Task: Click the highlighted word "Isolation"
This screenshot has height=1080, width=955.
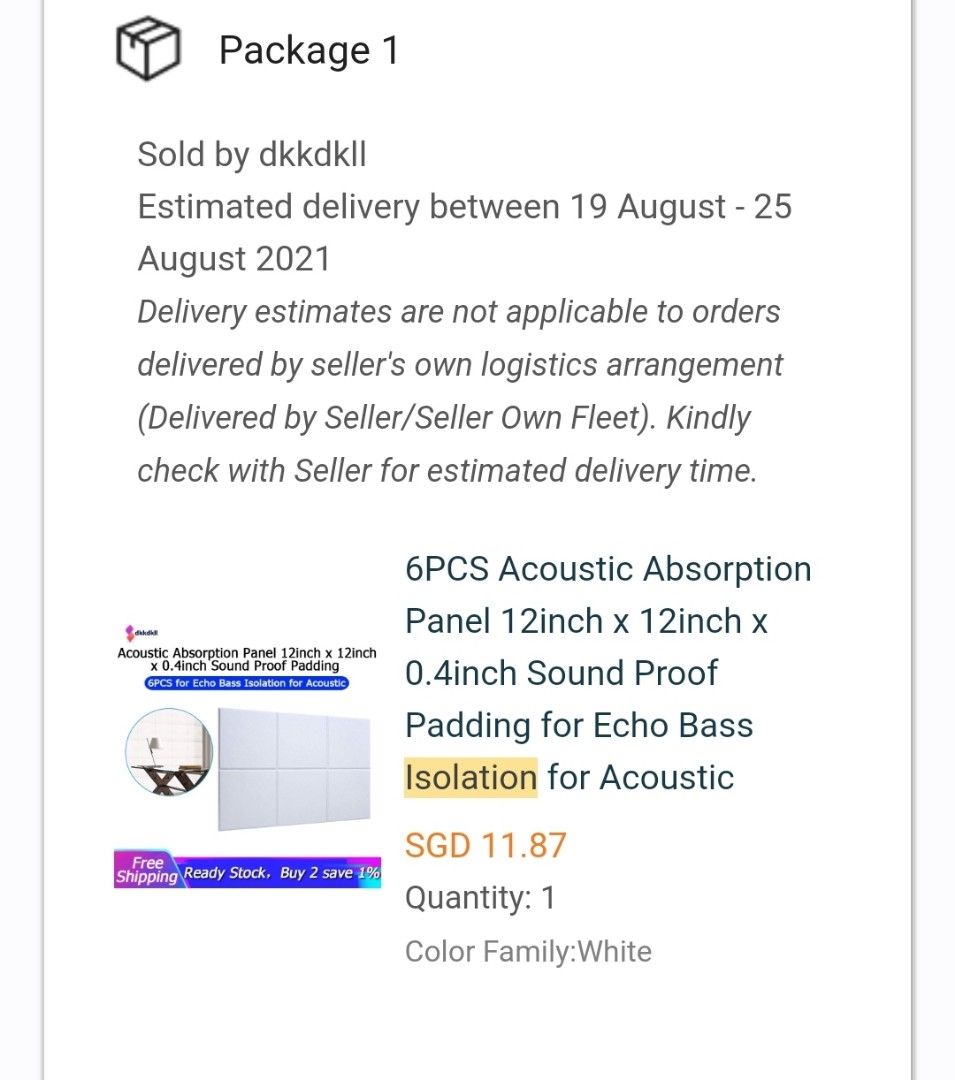Action: (471, 777)
